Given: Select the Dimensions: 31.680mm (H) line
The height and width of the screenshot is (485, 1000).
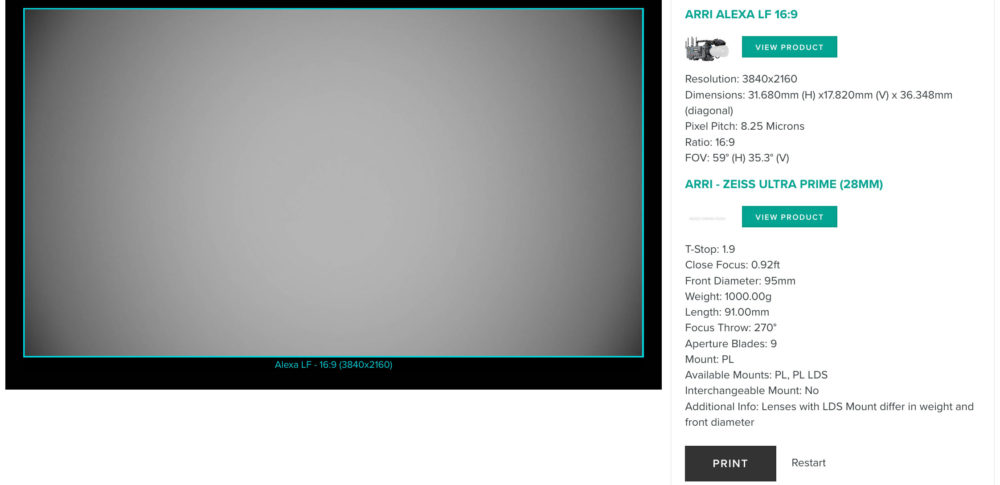Looking at the screenshot, I should [819, 103].
